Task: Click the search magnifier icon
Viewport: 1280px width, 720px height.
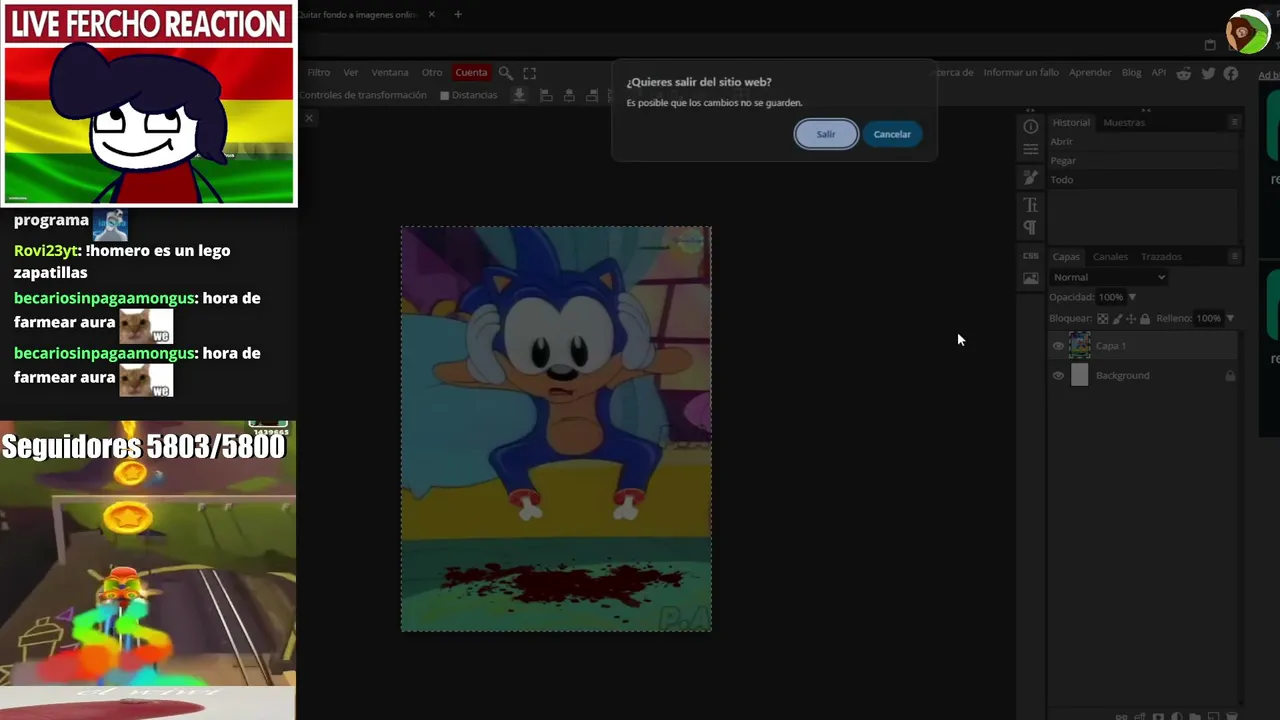Action: pos(506,73)
